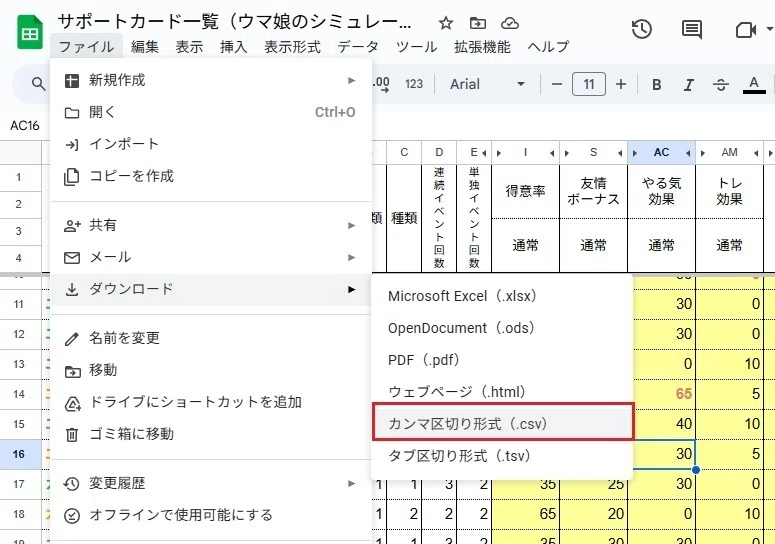Select the AC column header
Screen dimensions: 775x544
(x=661, y=153)
